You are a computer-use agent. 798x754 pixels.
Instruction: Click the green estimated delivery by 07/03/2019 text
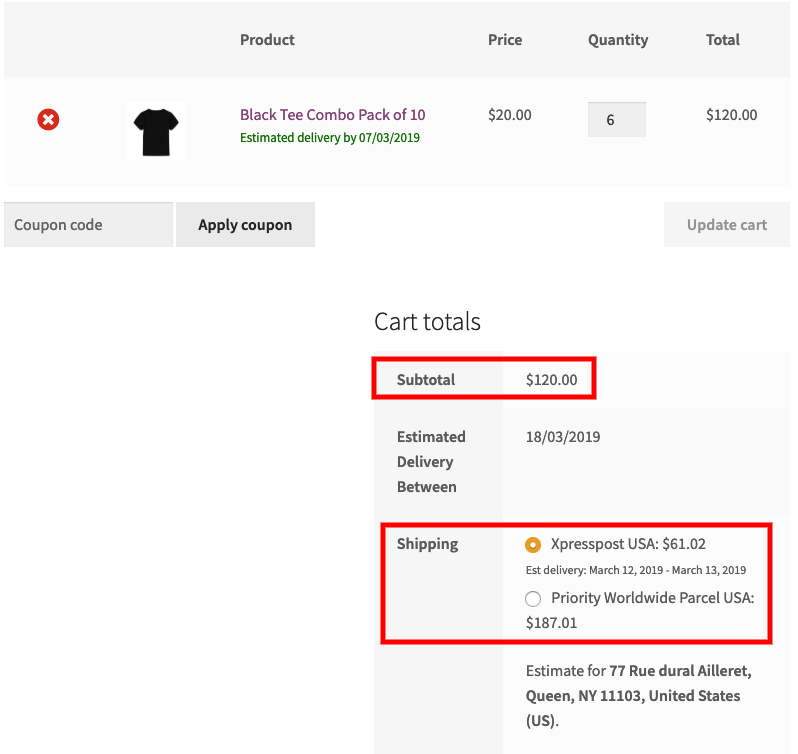coord(330,138)
